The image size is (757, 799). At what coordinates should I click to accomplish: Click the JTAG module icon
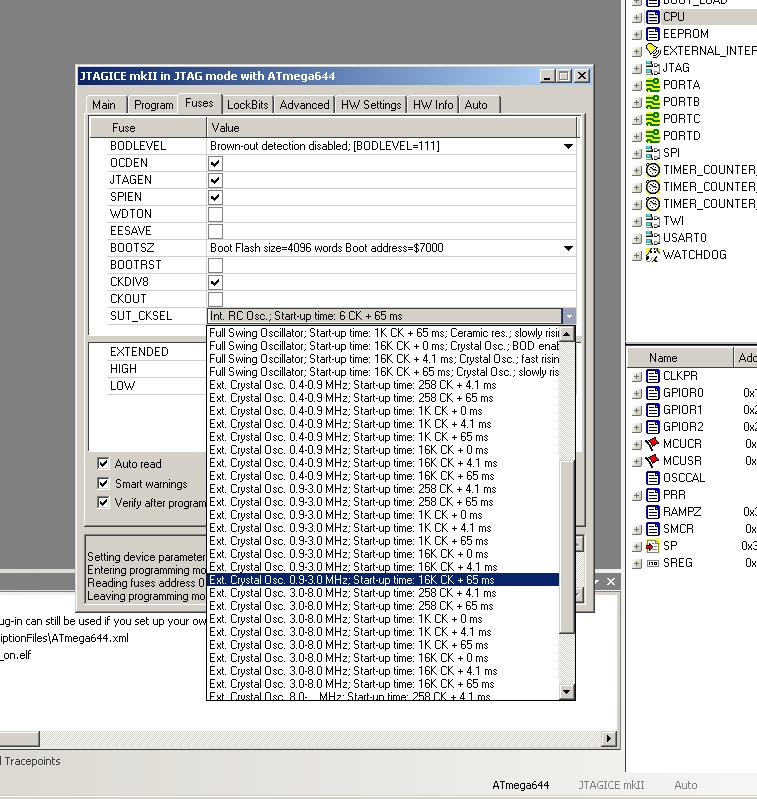[653, 68]
